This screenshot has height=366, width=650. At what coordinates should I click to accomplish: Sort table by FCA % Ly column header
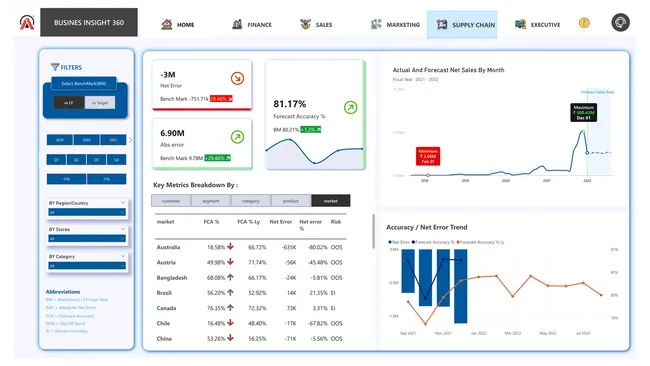pos(248,222)
